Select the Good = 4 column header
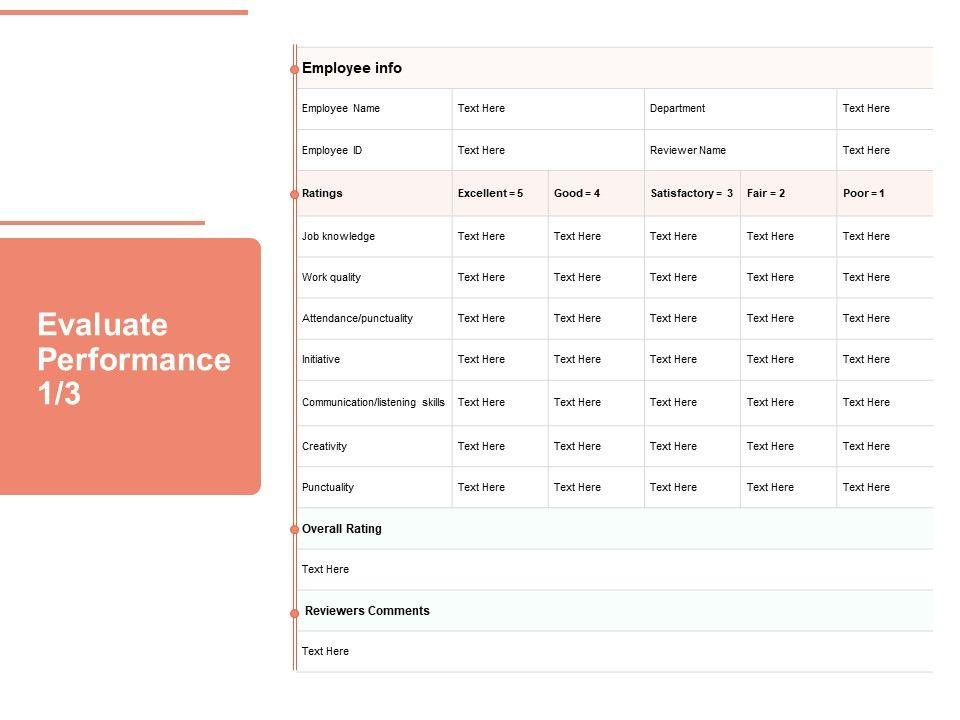960x720 pixels. [577, 194]
